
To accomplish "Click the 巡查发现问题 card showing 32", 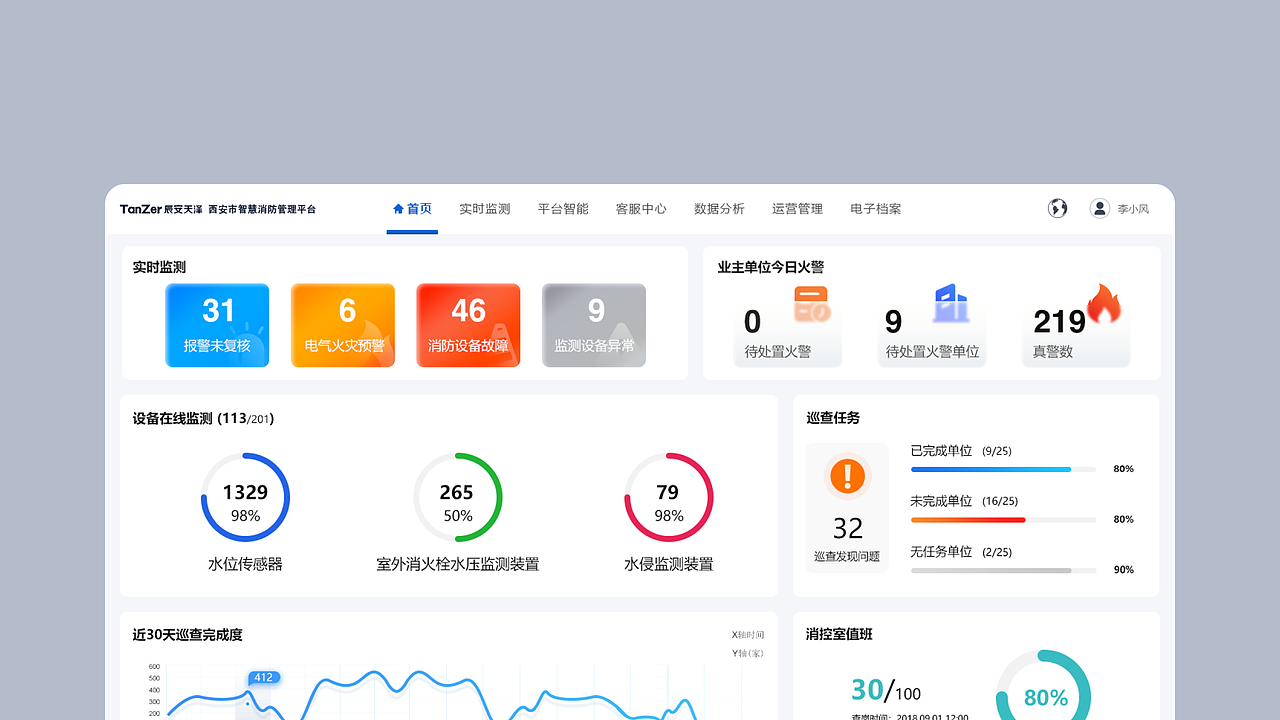I will coord(847,507).
